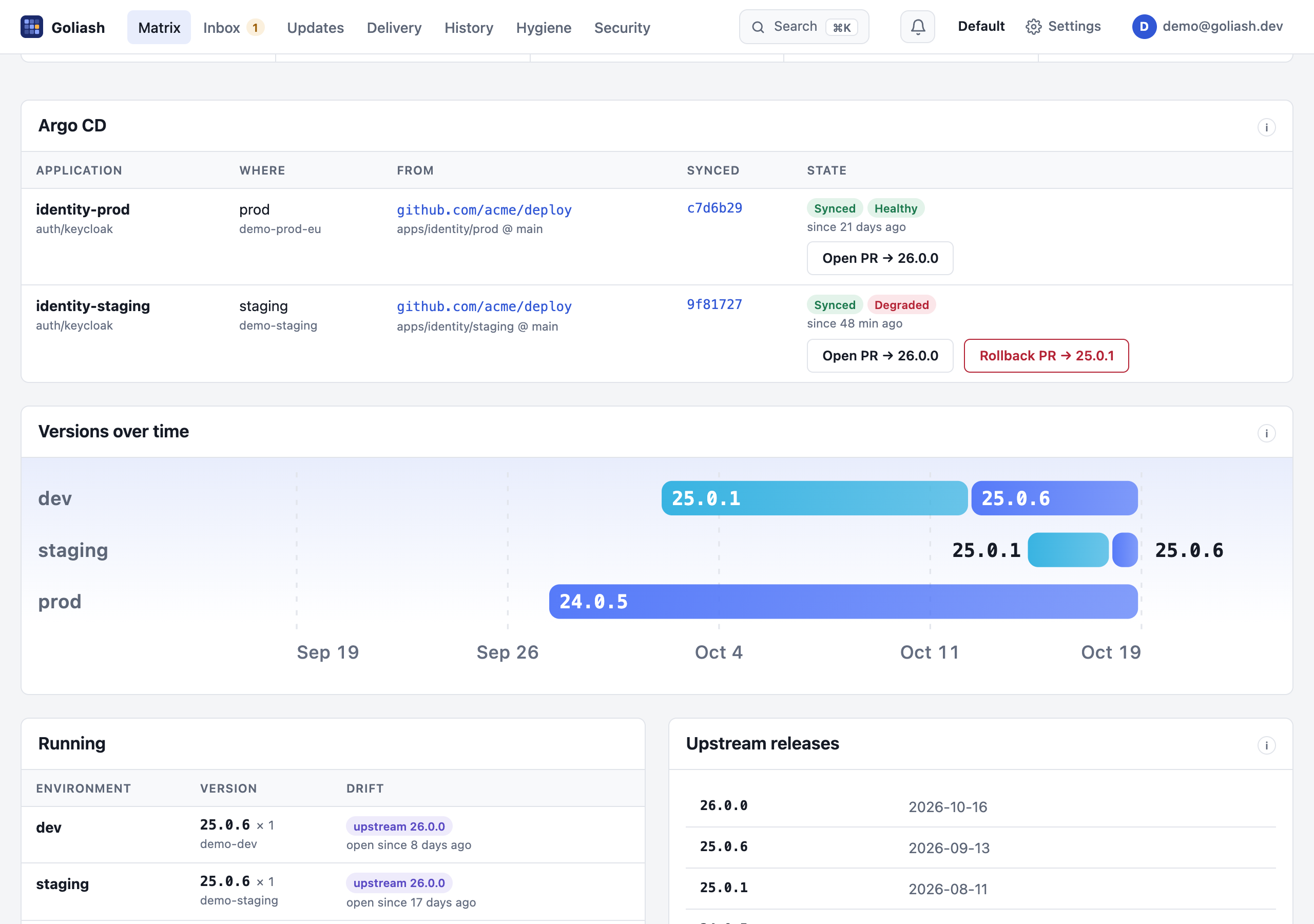Click the Inbox count badge 1
The height and width of the screenshot is (924, 1314).
coord(255,28)
